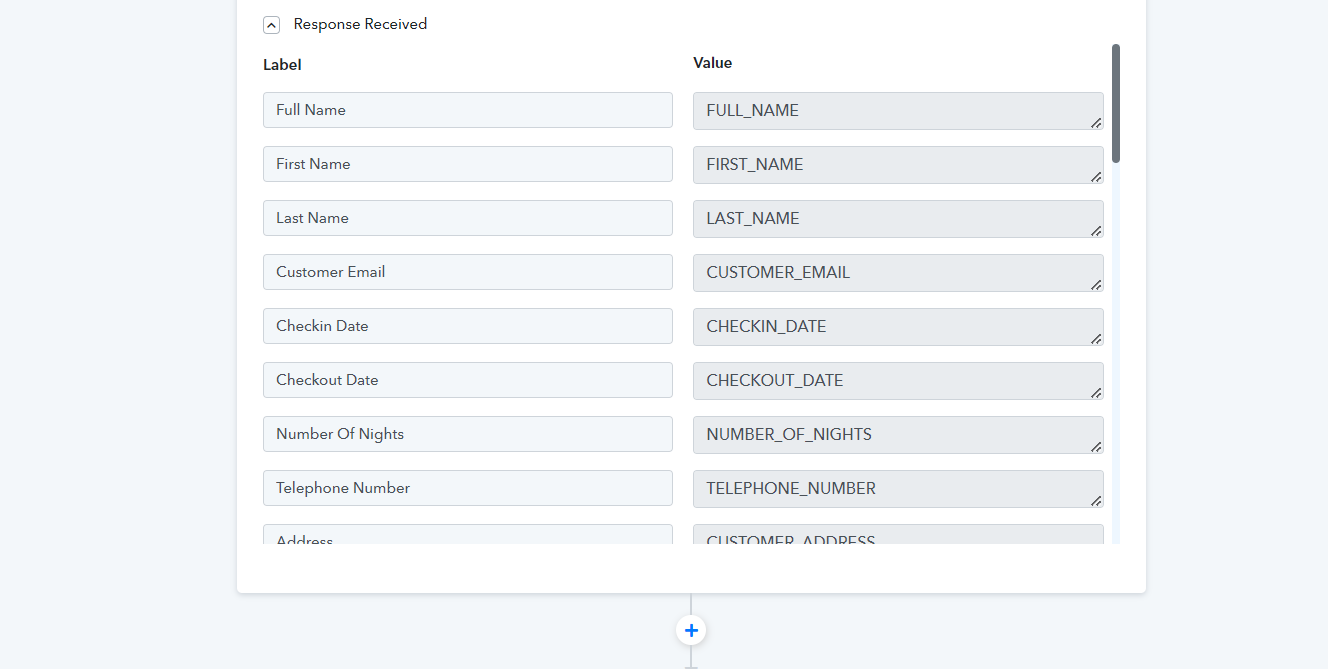Click the Address label field
This screenshot has width=1328, height=669.
(x=467, y=535)
